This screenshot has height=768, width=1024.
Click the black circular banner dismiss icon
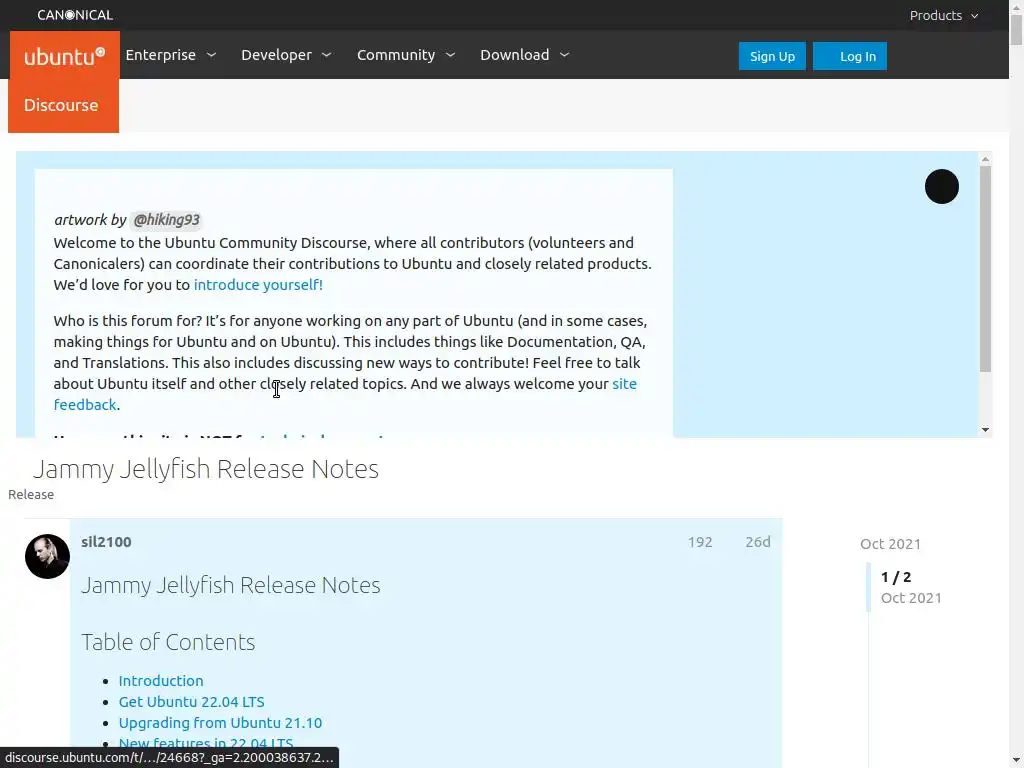941,187
